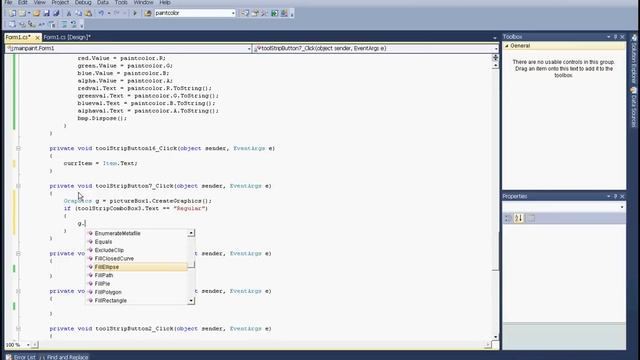640x360 pixels.
Task: Click the Redo toolbar icon
Action: coord(117,13)
